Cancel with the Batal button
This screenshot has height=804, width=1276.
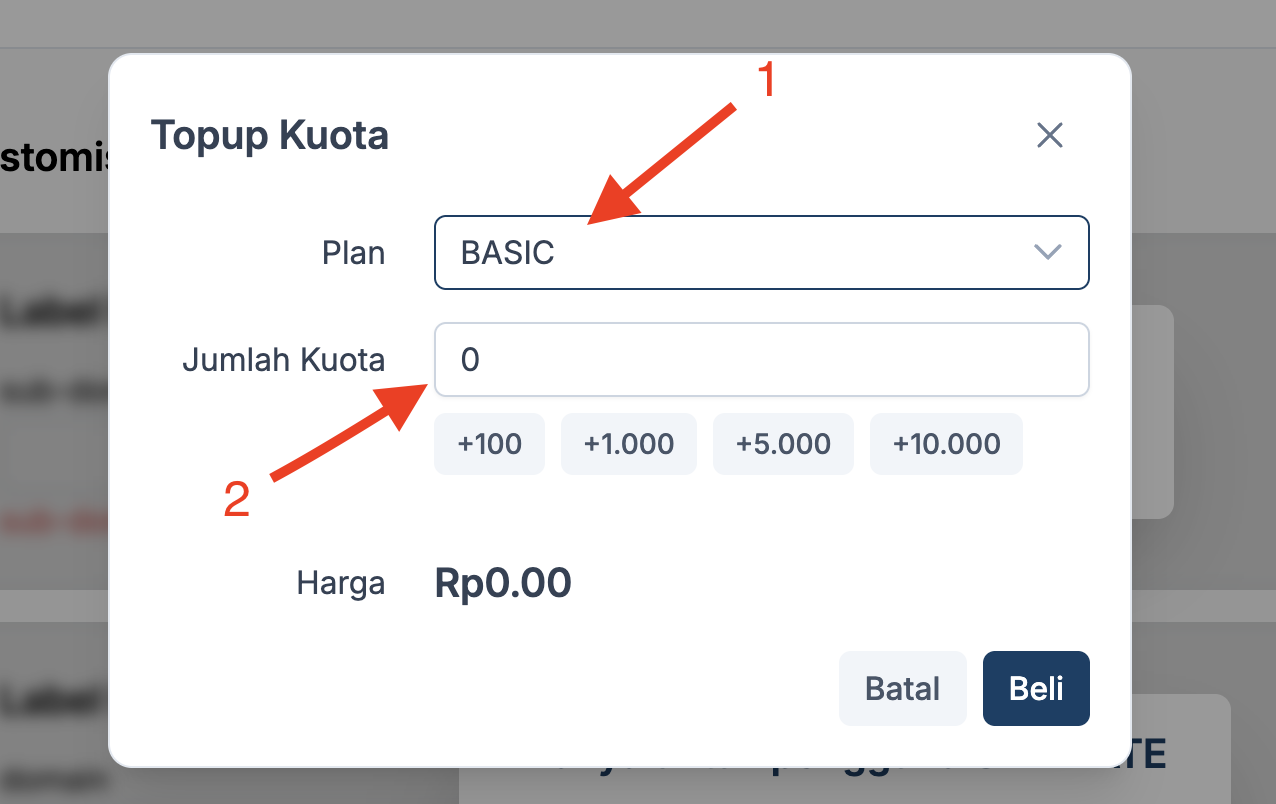(902, 688)
